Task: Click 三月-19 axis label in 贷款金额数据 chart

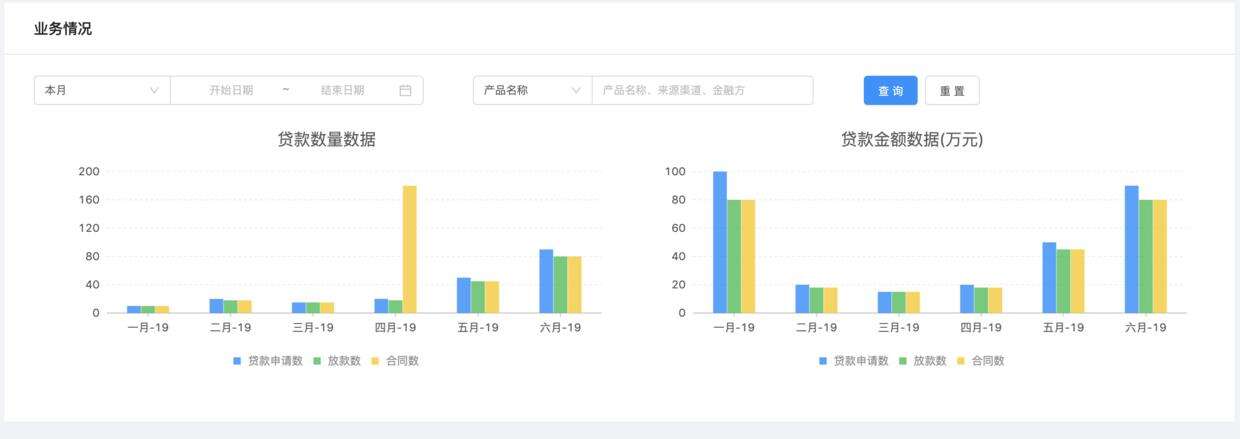Action: click(x=898, y=328)
